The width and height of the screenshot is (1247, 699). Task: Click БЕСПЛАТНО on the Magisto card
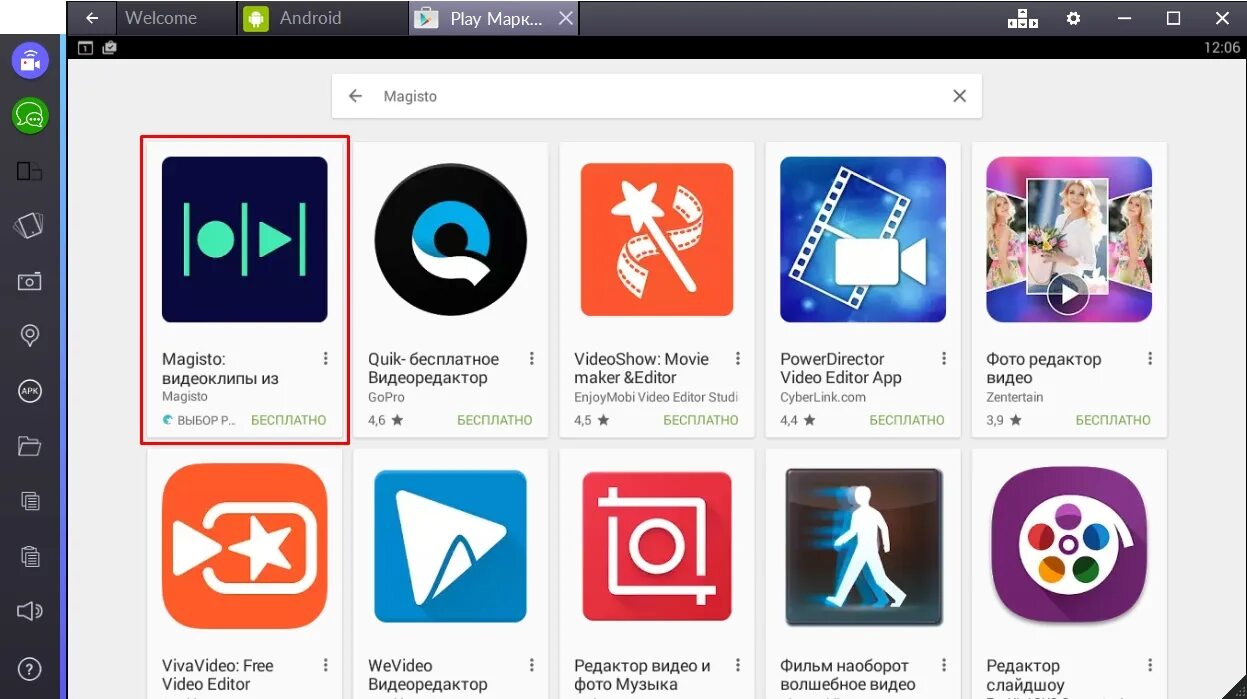289,420
